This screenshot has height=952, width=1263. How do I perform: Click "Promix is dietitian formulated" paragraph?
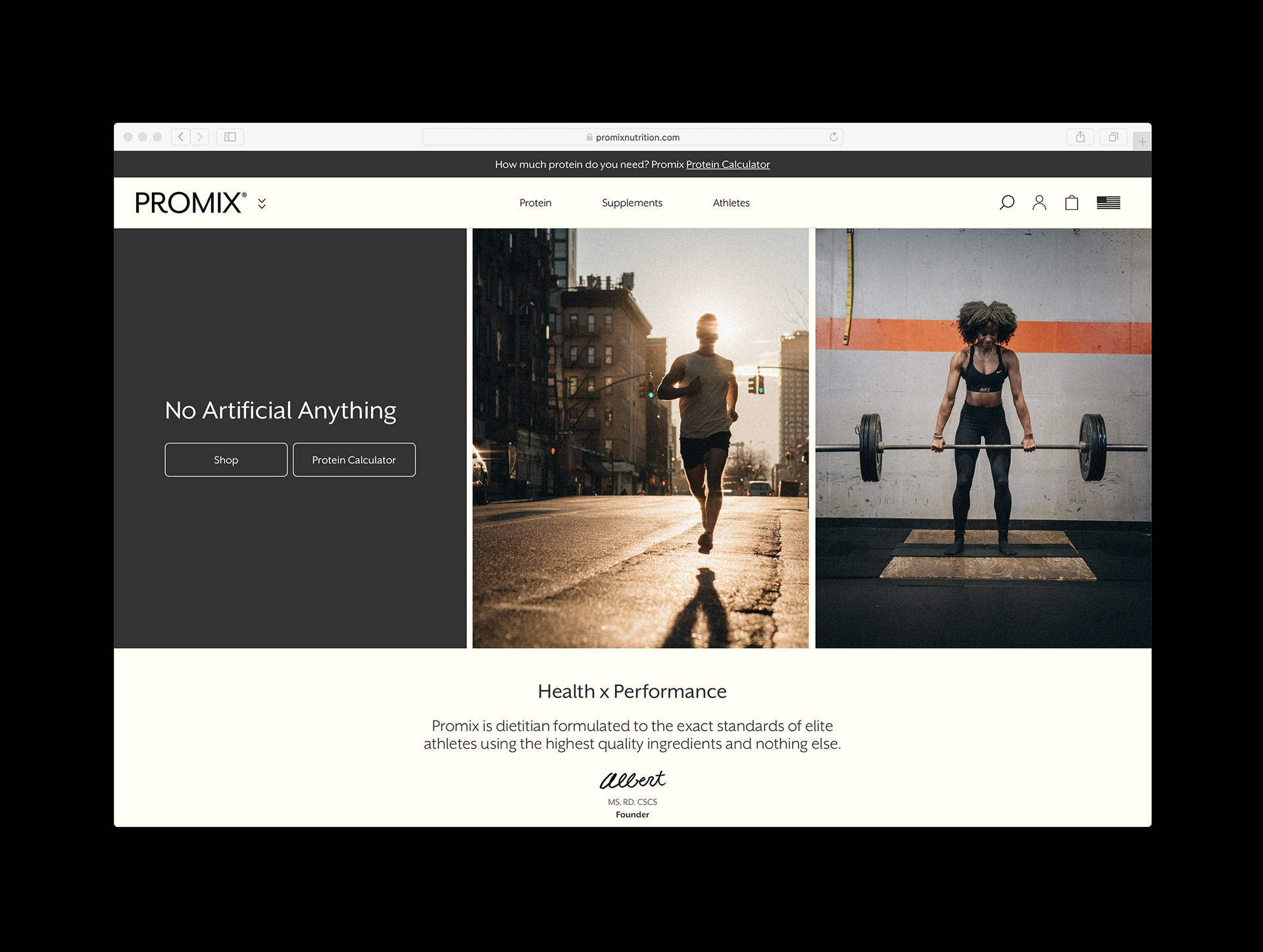[632, 735]
